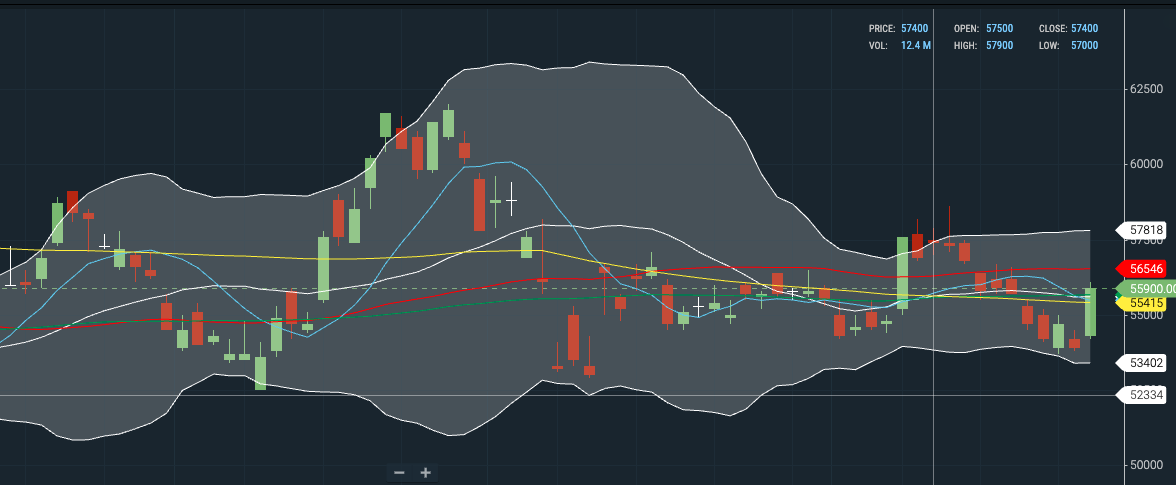Select the 57818 upper band label
Image resolution: width=1176 pixels, height=485 pixels.
click(x=1145, y=230)
